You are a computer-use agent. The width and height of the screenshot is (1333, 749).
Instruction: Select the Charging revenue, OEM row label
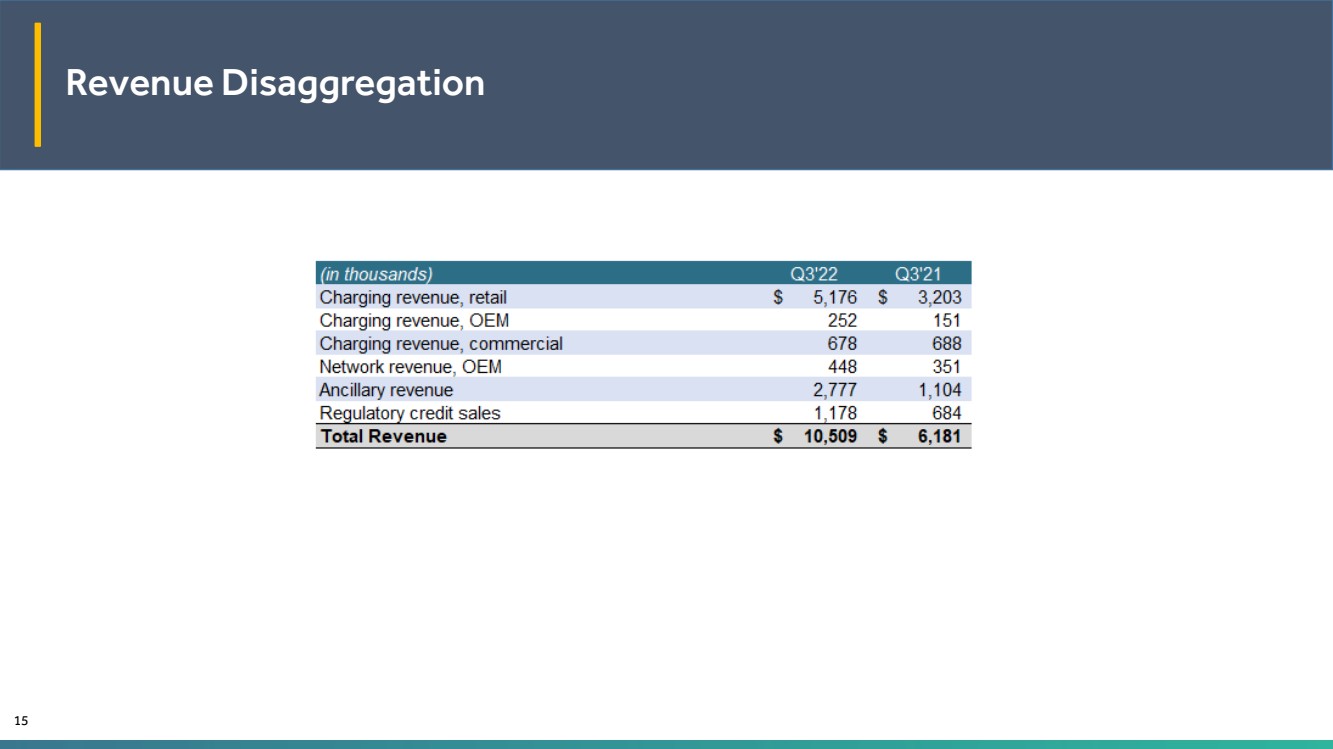tap(414, 320)
